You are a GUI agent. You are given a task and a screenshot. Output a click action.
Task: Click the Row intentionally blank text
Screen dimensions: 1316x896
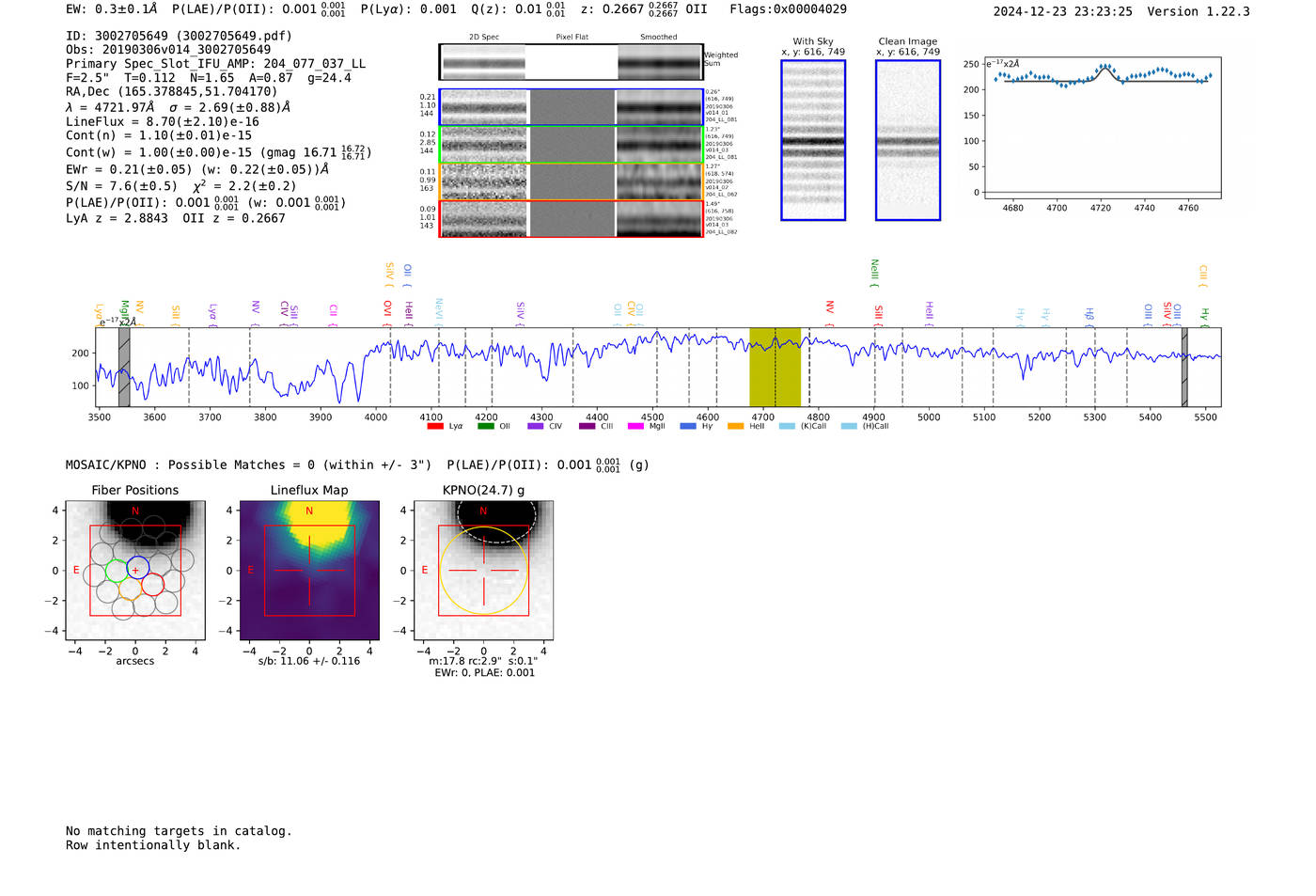click(153, 845)
